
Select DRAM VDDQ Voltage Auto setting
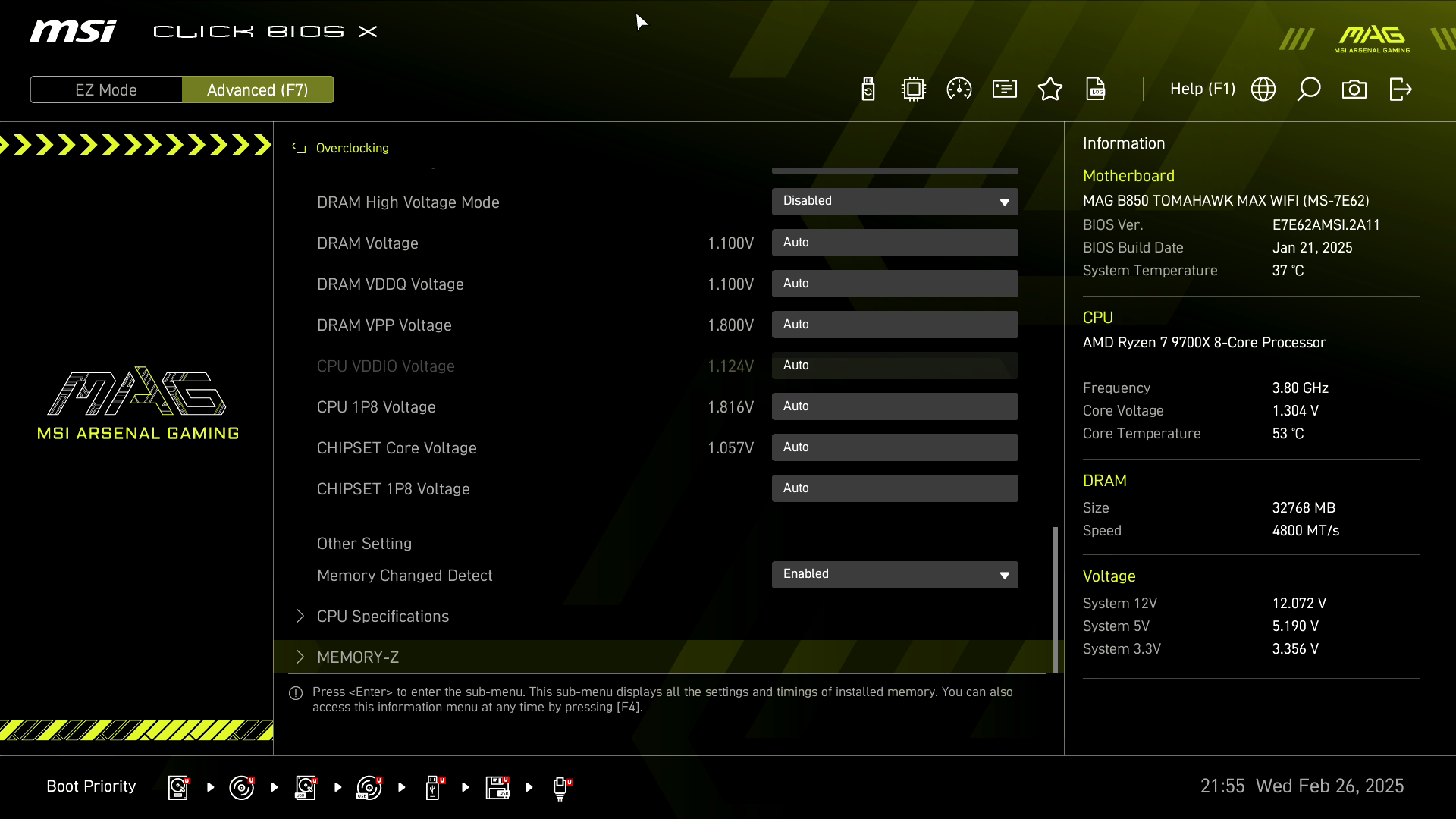coord(894,283)
